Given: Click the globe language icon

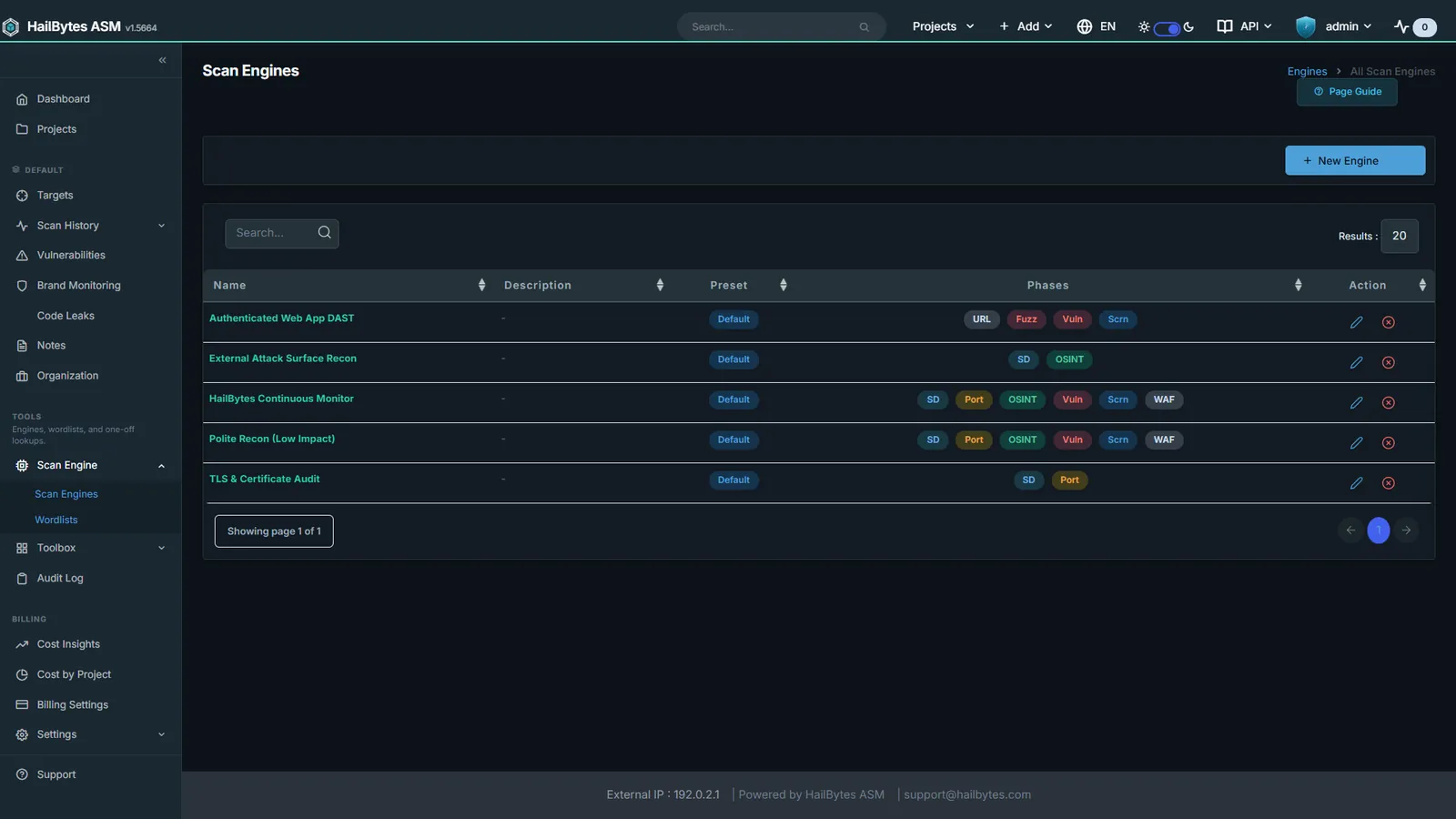Looking at the screenshot, I should pos(1084,26).
